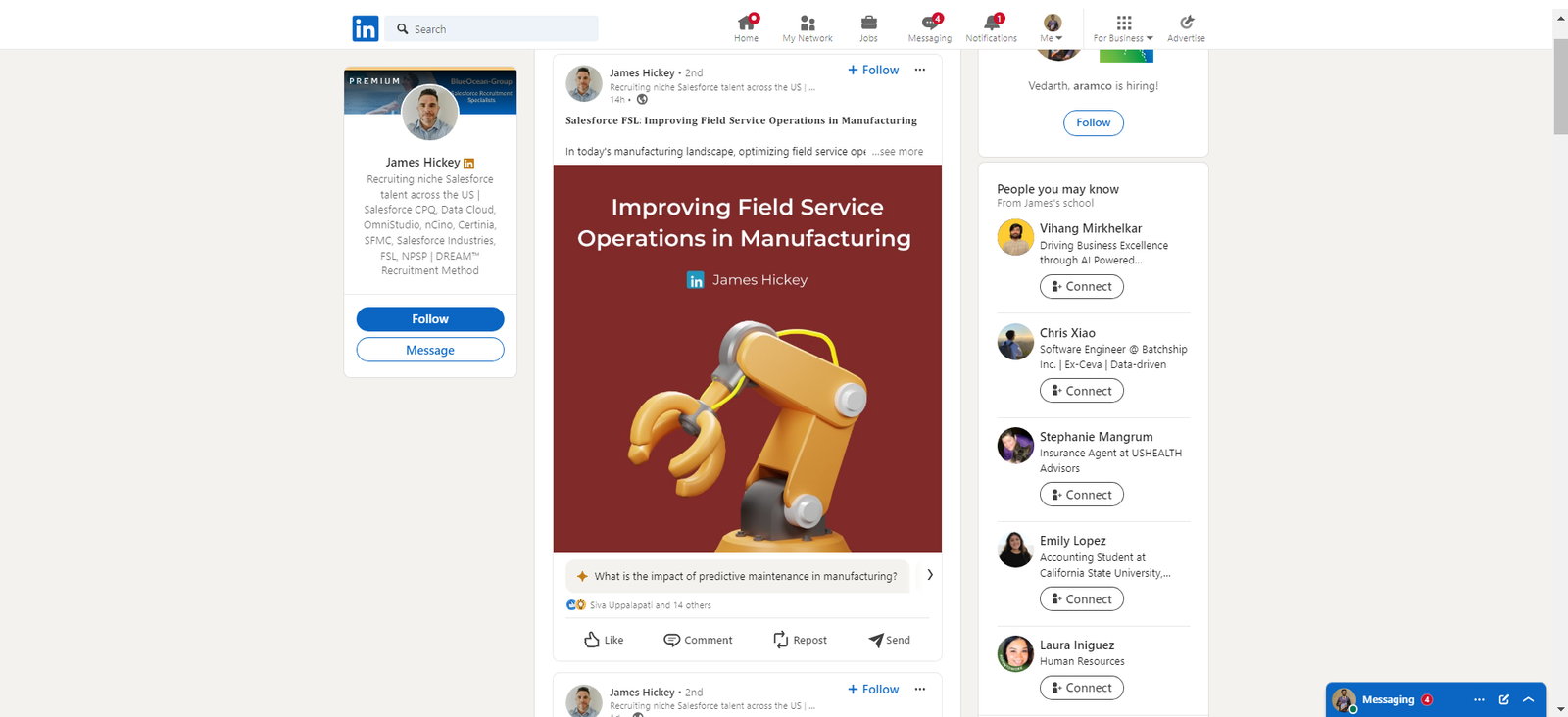Follow aramco in the hiring card
This screenshot has width=1568, height=717.
point(1093,122)
